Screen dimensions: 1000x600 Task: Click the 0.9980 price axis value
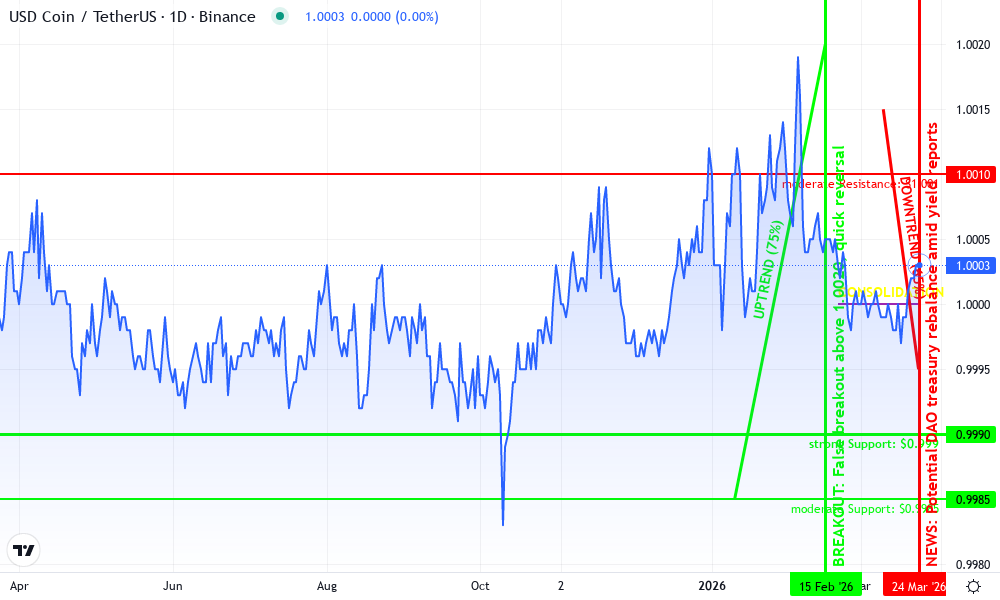click(973, 564)
